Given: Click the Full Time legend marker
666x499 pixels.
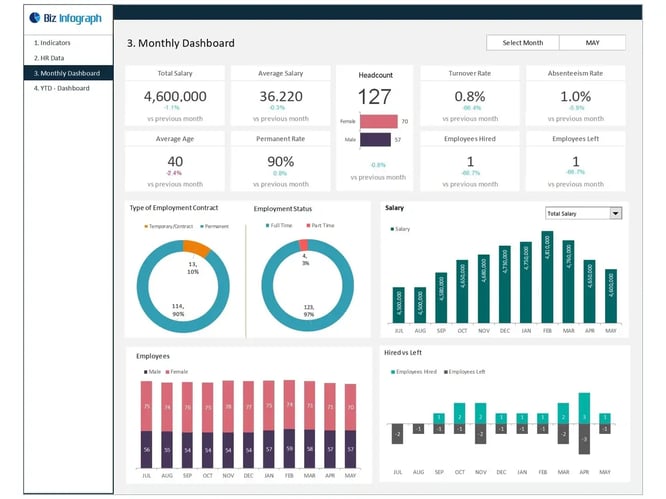Looking at the screenshot, I should tap(268, 226).
